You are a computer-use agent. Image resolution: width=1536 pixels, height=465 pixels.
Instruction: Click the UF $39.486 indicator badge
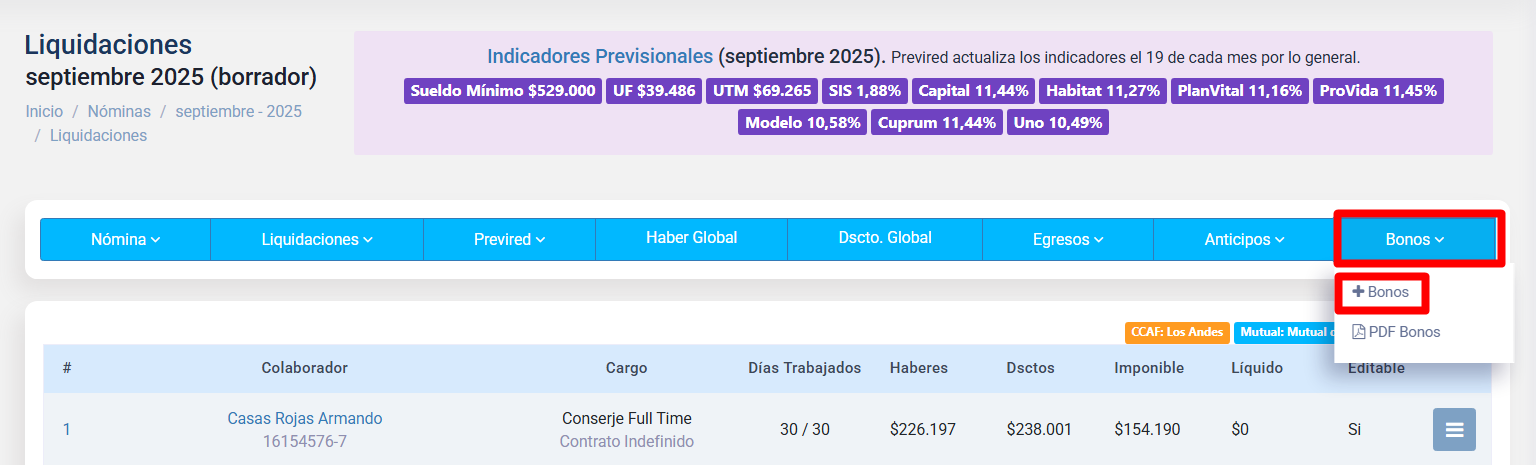[x=654, y=91]
